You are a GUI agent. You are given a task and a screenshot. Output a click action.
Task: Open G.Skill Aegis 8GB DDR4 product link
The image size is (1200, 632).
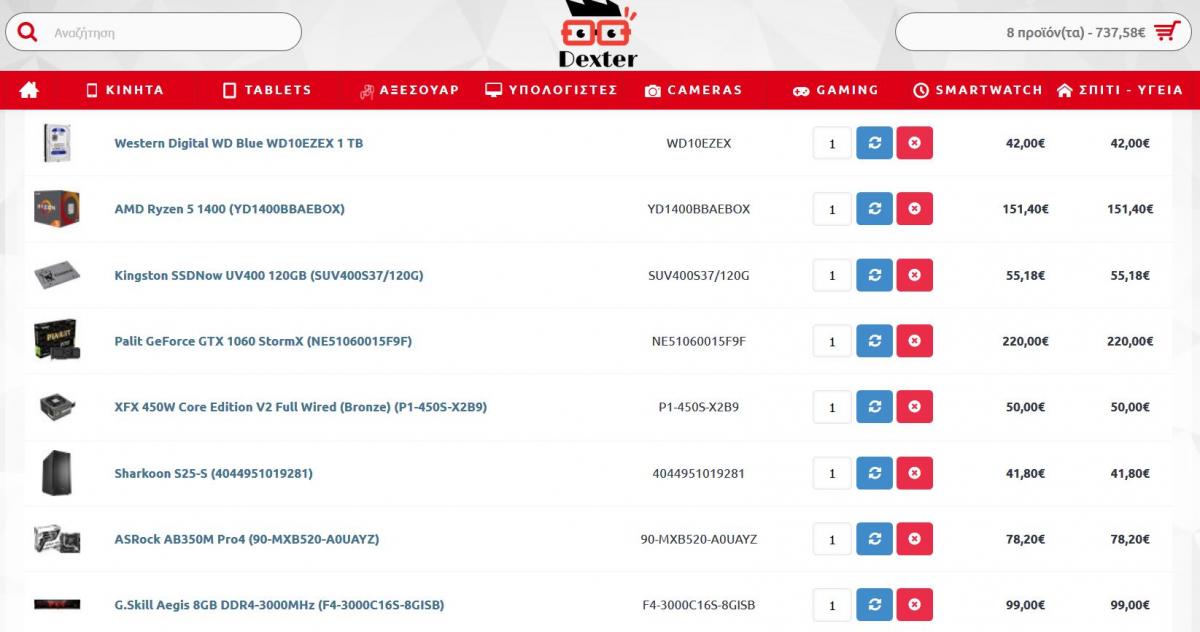tap(279, 605)
